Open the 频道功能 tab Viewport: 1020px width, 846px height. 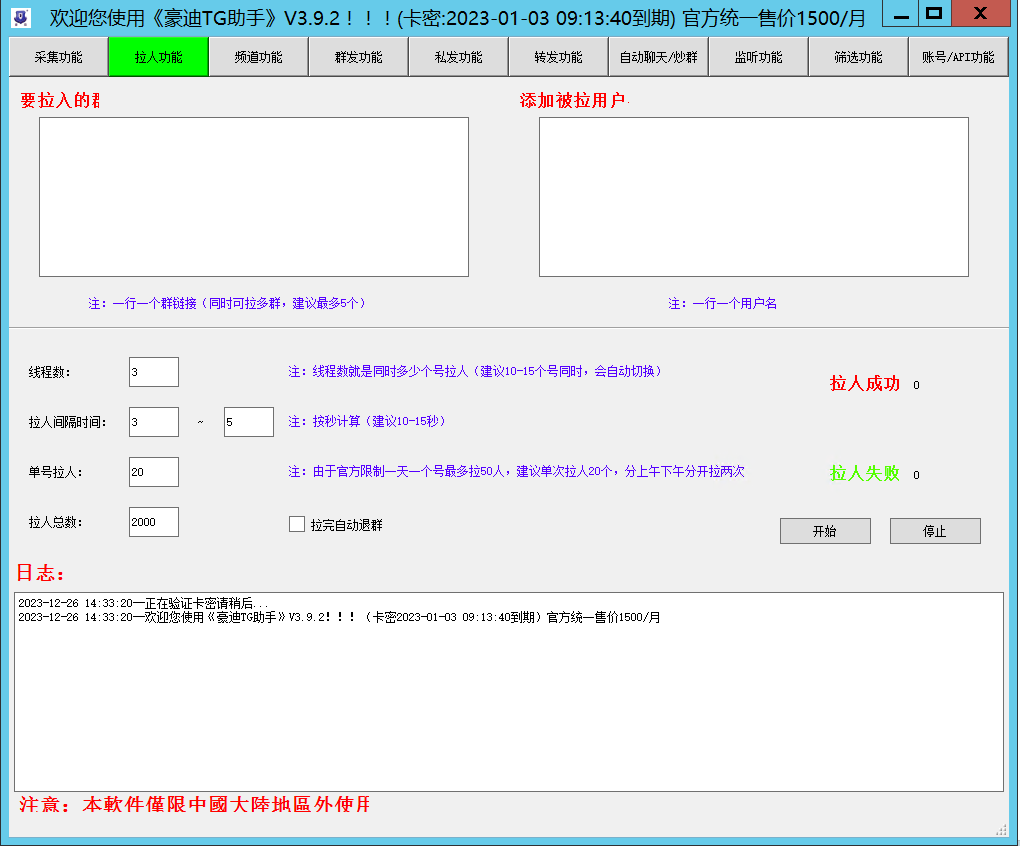[x=258, y=57]
